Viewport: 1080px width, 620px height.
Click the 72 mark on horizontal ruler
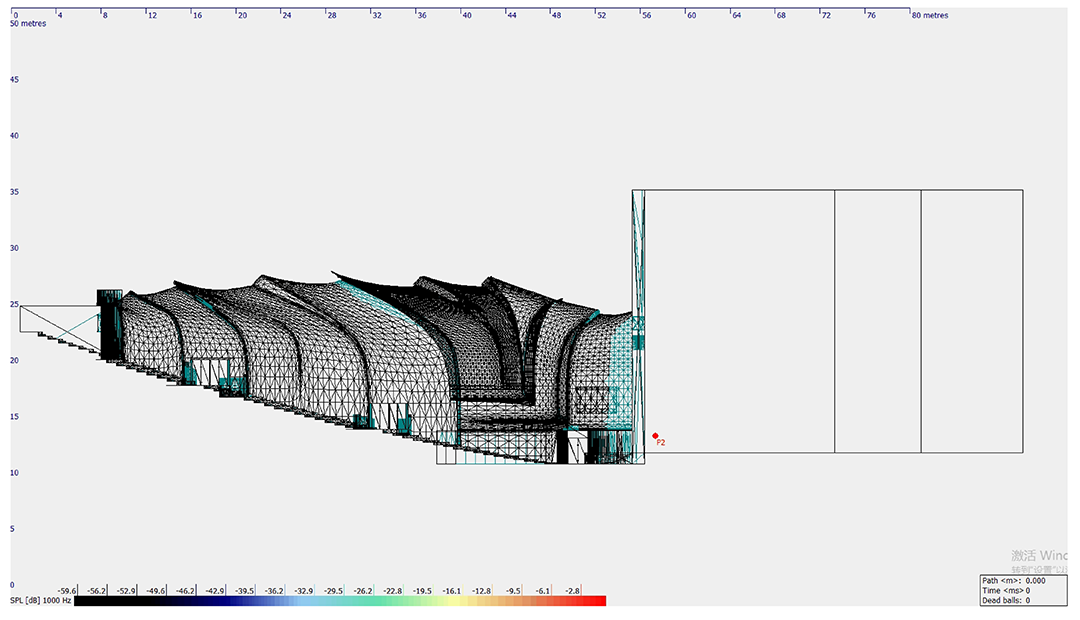tap(826, 15)
